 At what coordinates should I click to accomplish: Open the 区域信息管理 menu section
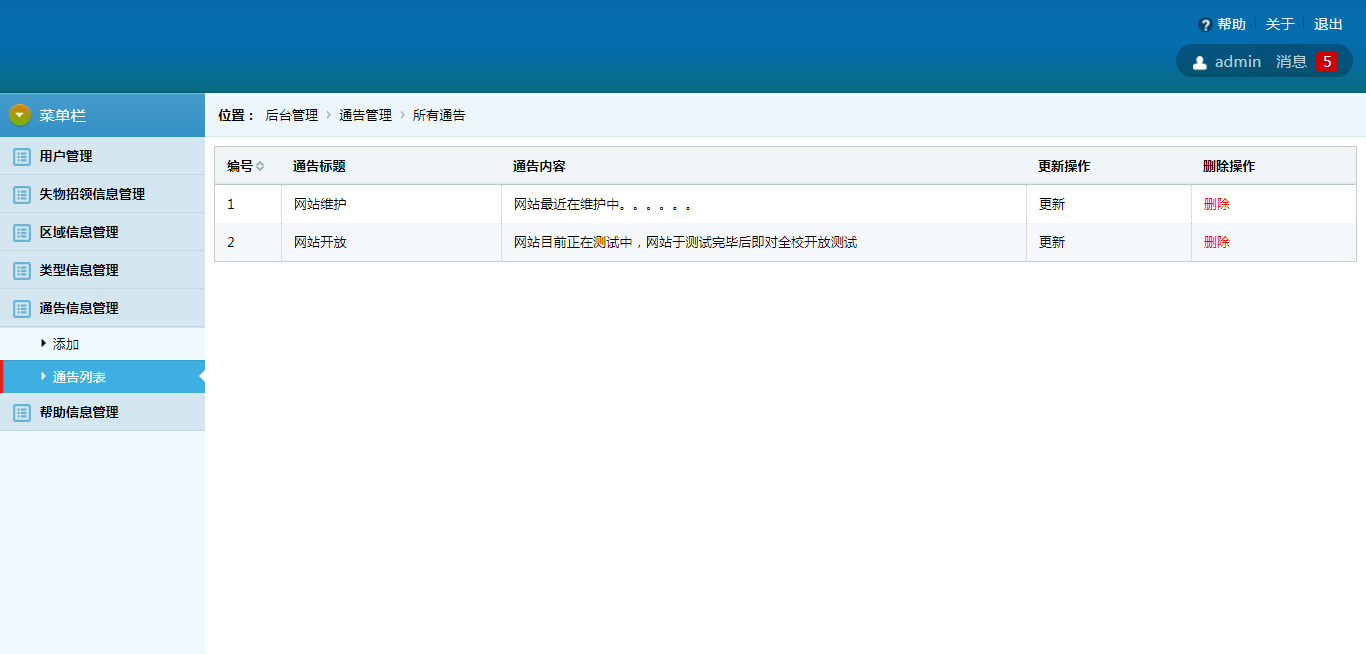(102, 232)
